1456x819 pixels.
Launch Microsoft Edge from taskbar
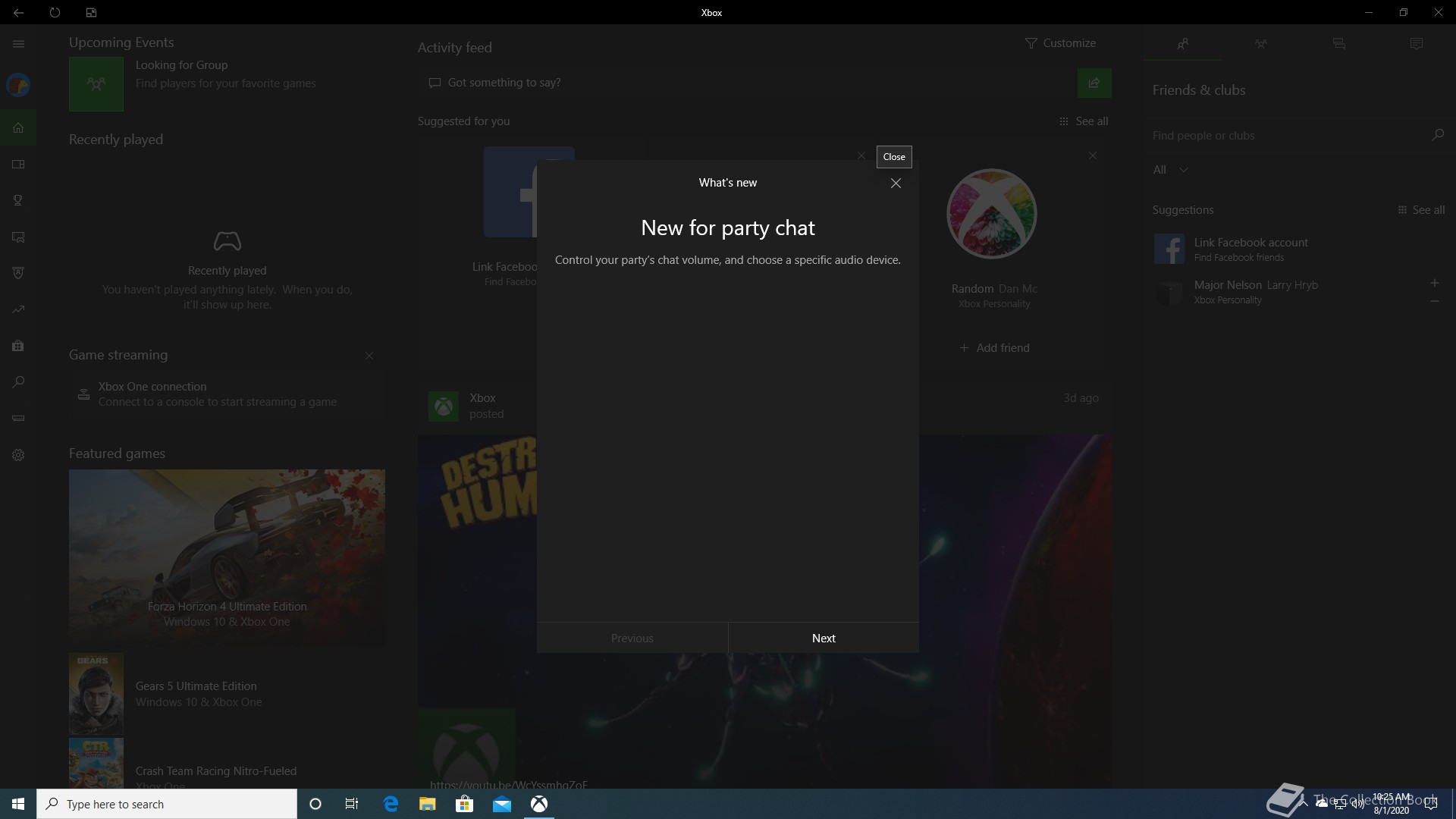[391, 804]
